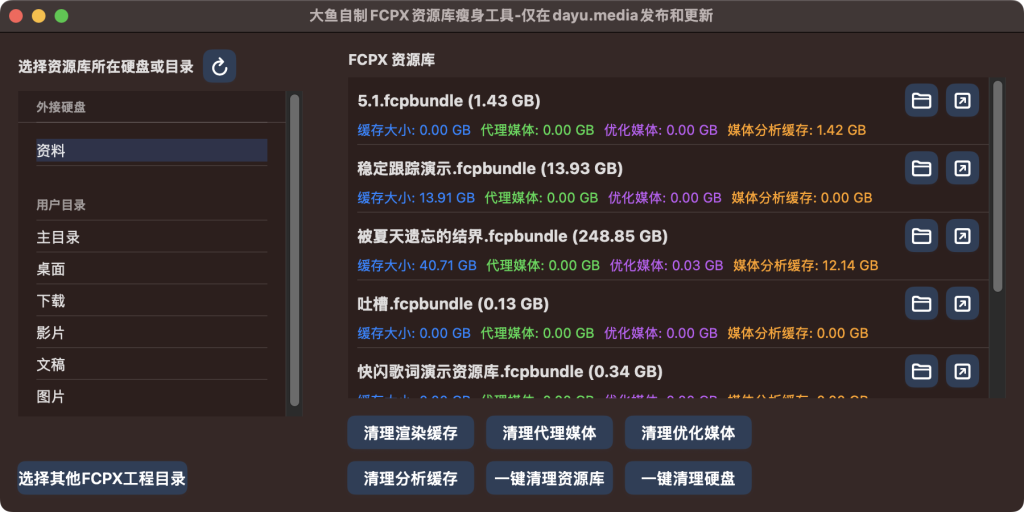Click the open-external arrow icon for 吐槽.fcpbundle
The width and height of the screenshot is (1024, 512).
[962, 303]
